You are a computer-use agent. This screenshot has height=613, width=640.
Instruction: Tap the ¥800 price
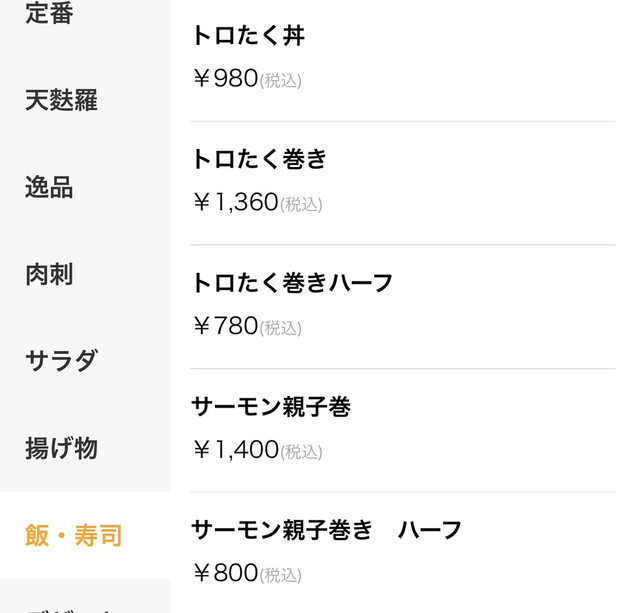coord(225,573)
